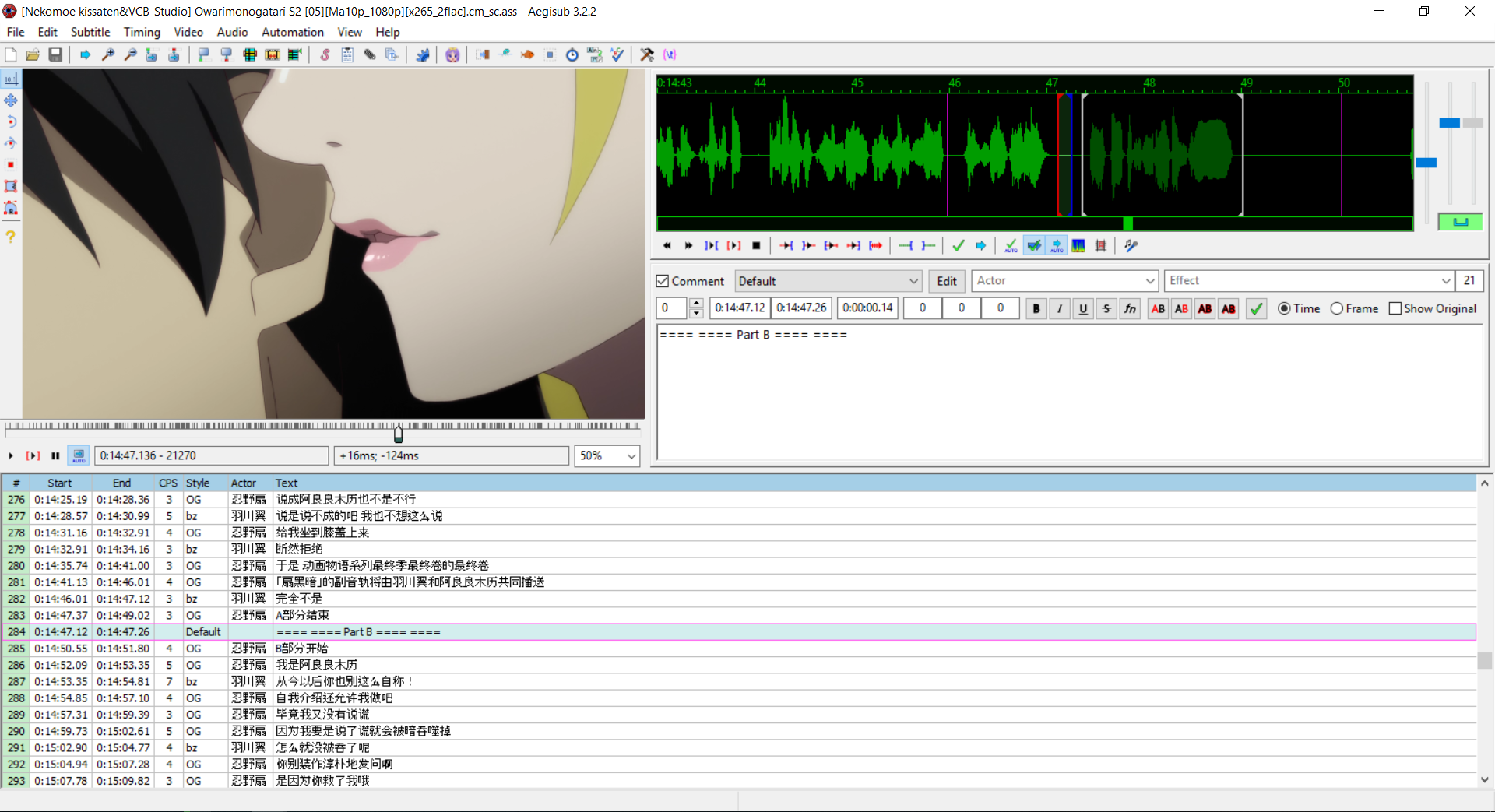1495x812 pixels.
Task: Play video with triangle play button
Action: pyautogui.click(x=10, y=455)
